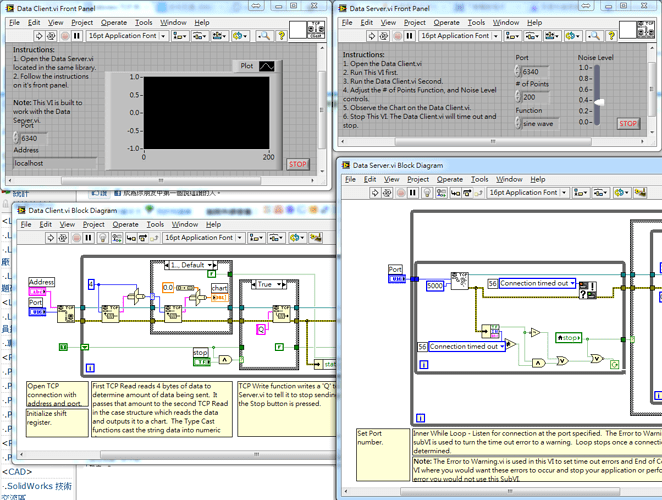
Task: Toggle highlight execution in Data Server block diagram
Action: pos(427,193)
